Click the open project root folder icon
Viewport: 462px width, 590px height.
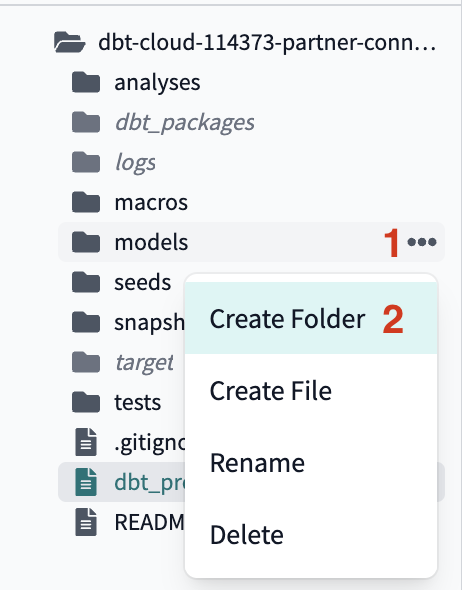click(x=70, y=42)
